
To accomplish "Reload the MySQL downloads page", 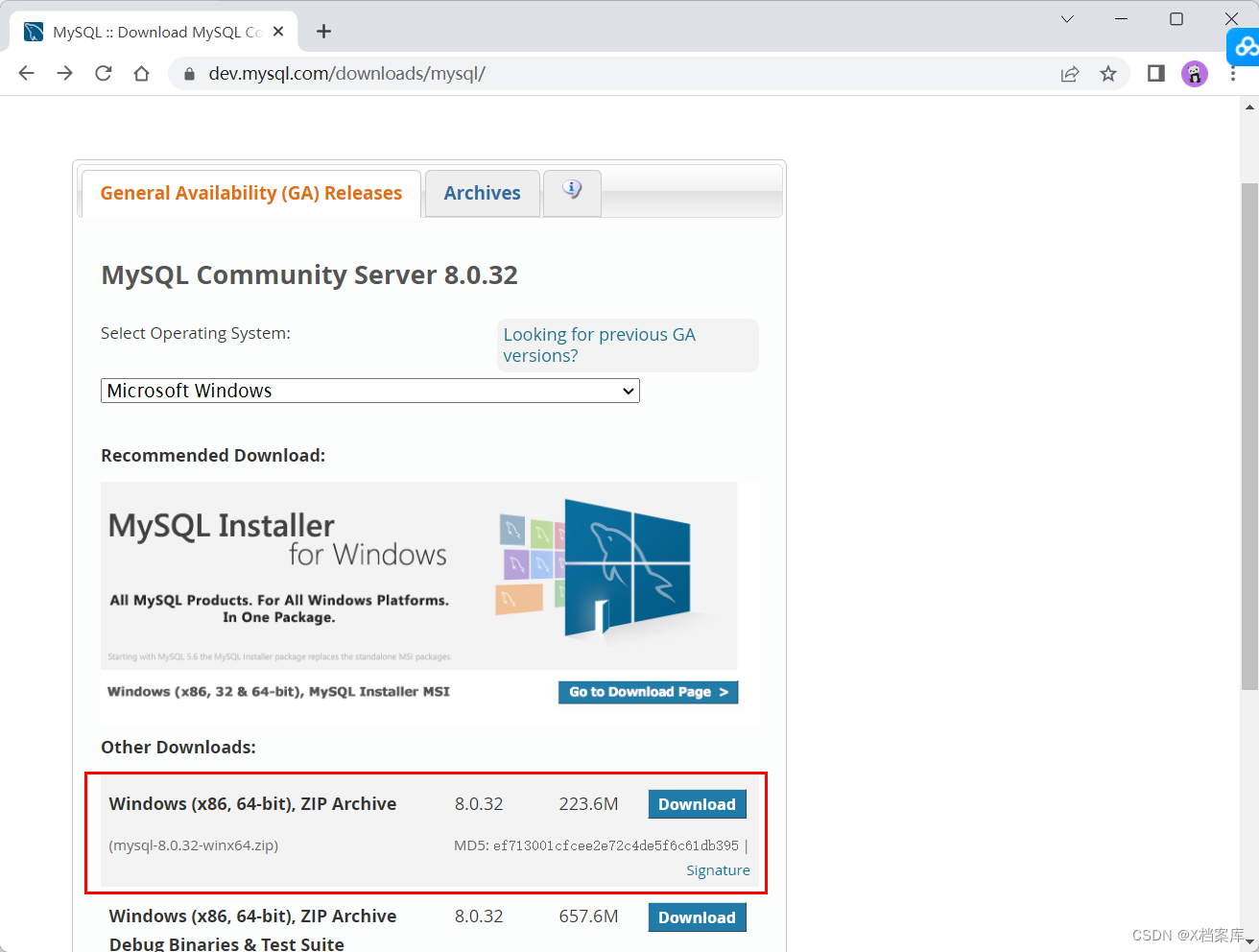I will click(104, 74).
